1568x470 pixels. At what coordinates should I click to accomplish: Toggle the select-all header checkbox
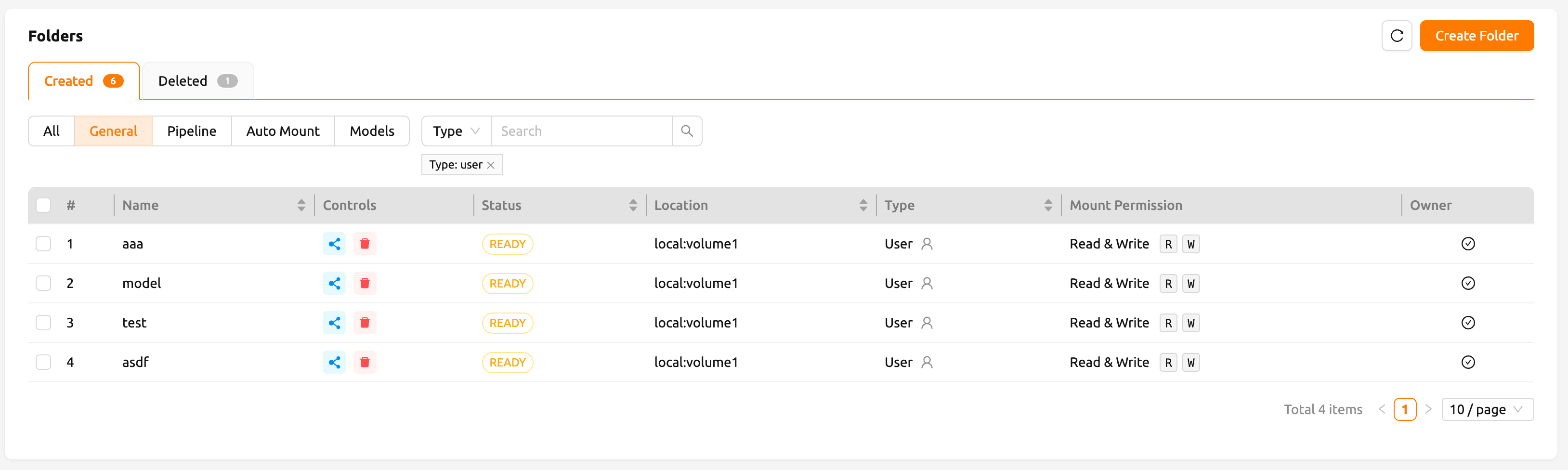43,205
